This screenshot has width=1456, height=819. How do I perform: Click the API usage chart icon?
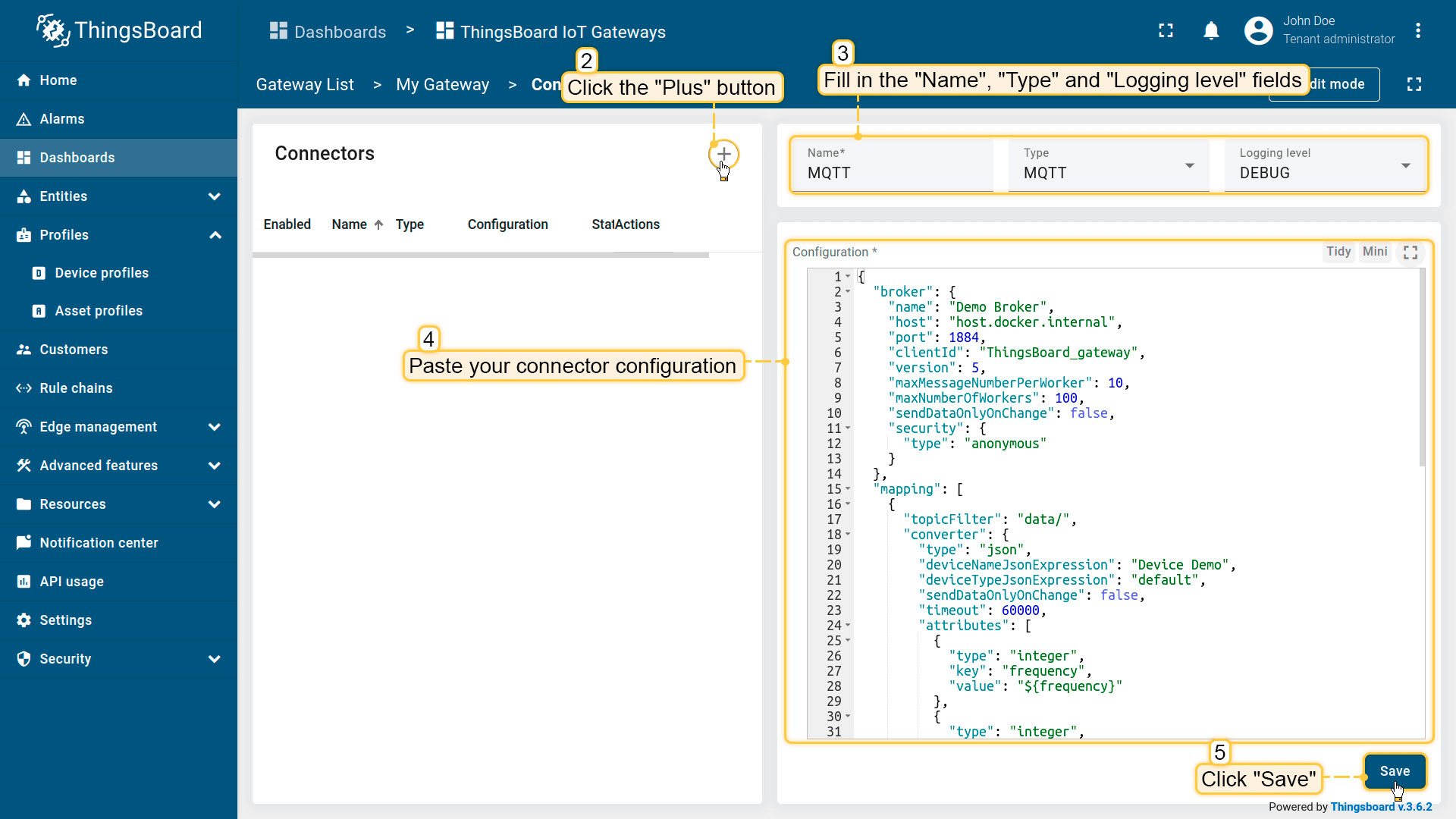tap(24, 582)
